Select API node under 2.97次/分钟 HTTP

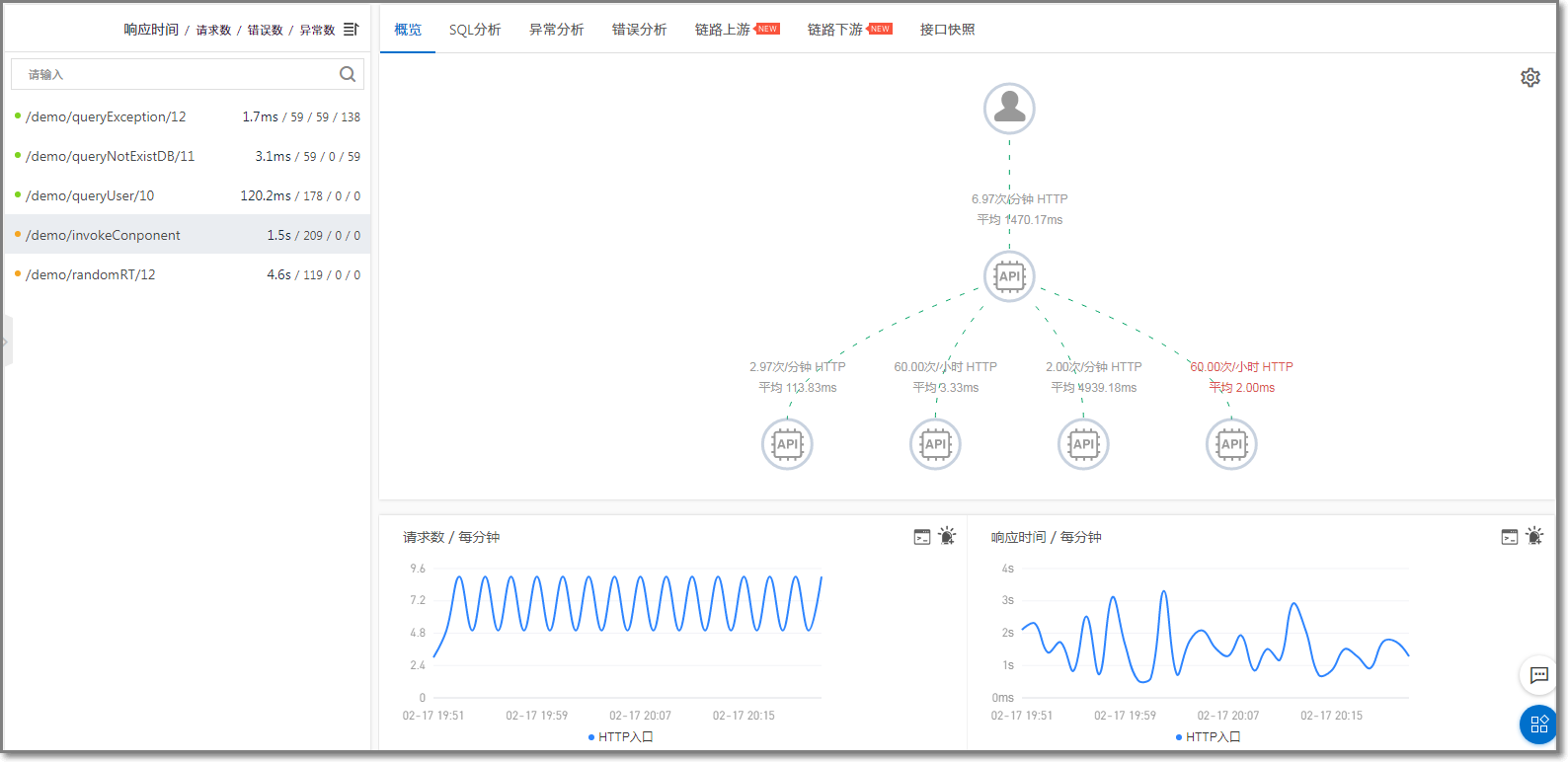[x=787, y=444]
